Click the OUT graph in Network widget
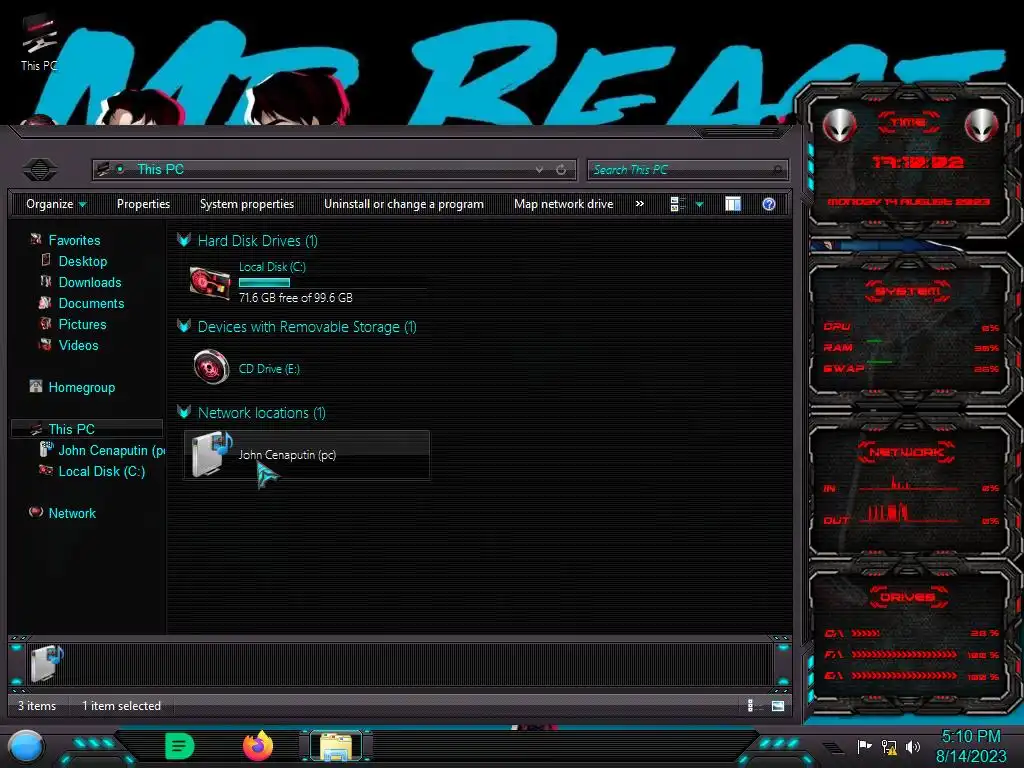 pos(908,513)
